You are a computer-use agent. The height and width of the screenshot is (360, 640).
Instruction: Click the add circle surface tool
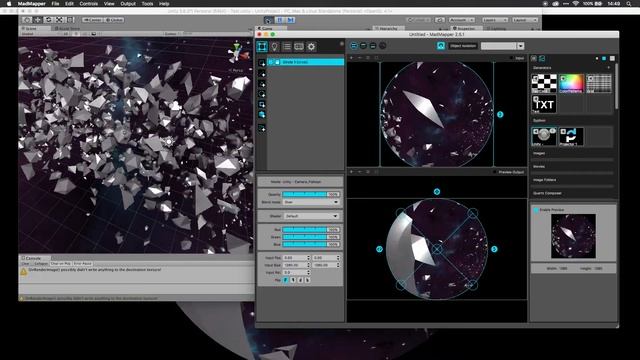262,94
